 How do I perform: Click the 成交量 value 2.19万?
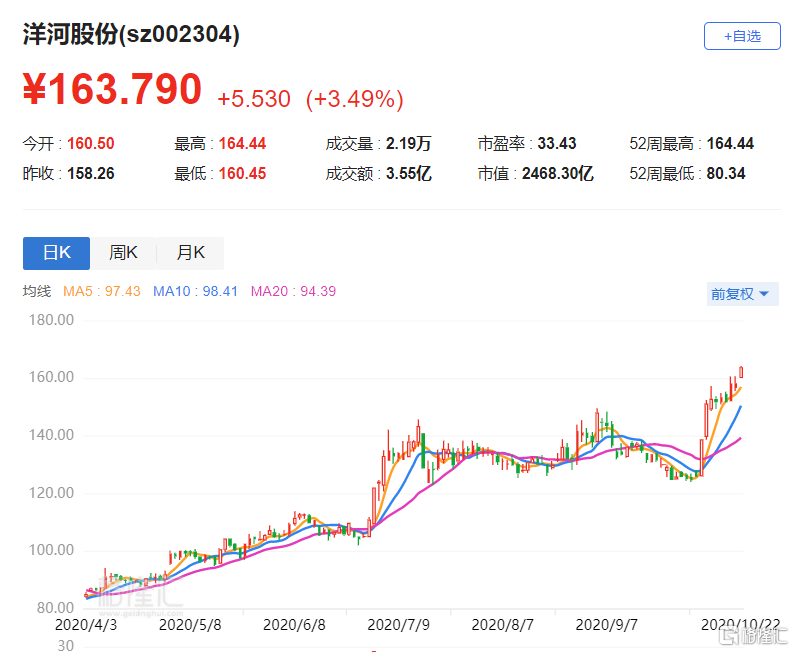[408, 143]
